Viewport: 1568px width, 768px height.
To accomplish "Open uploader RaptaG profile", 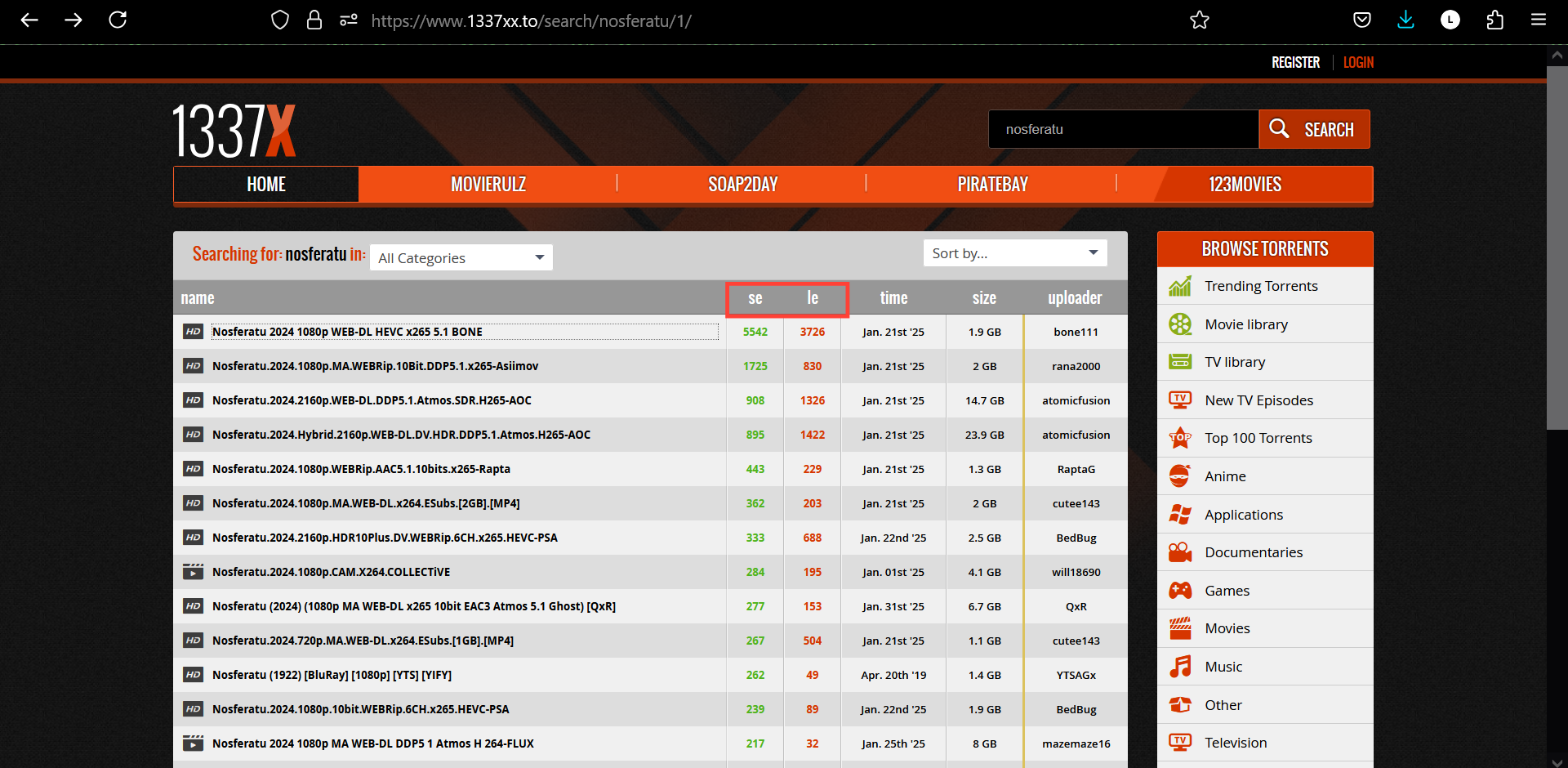I will pos(1076,469).
